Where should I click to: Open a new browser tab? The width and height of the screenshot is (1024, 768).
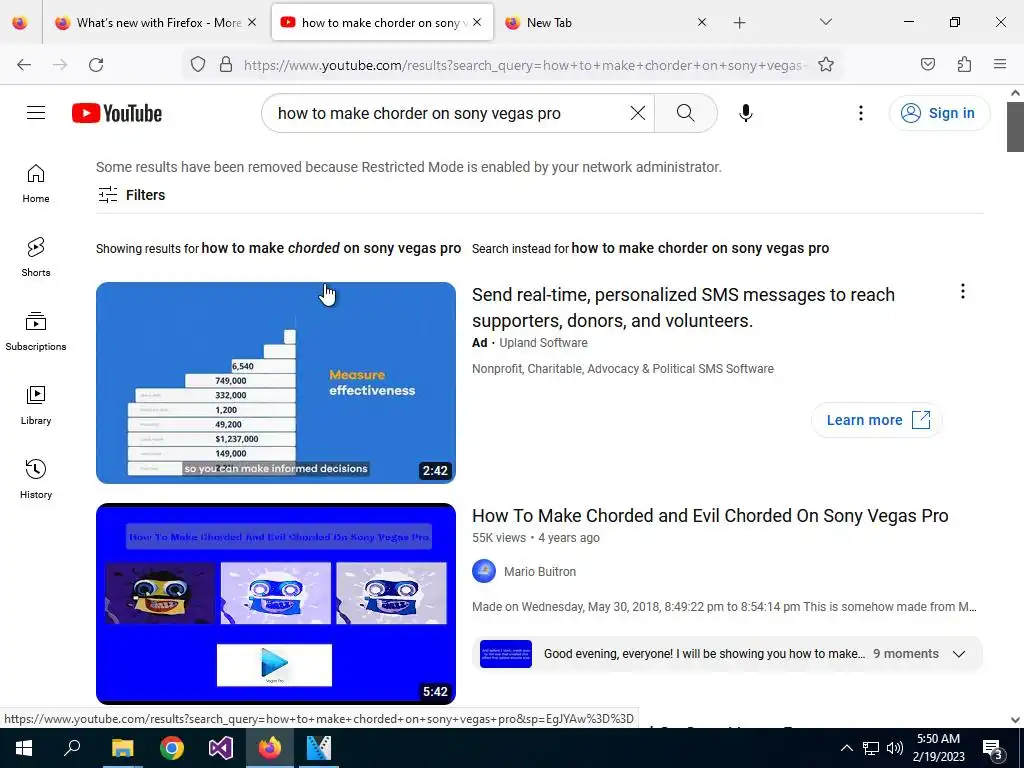coord(739,23)
